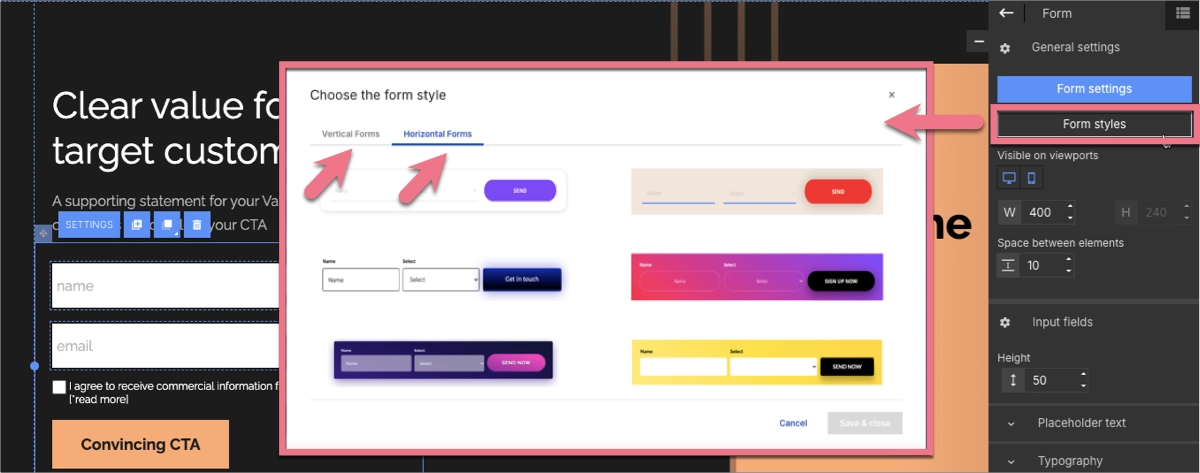Toggle visibility on the mobile viewport
This screenshot has height=473, width=1200.
point(1032,178)
